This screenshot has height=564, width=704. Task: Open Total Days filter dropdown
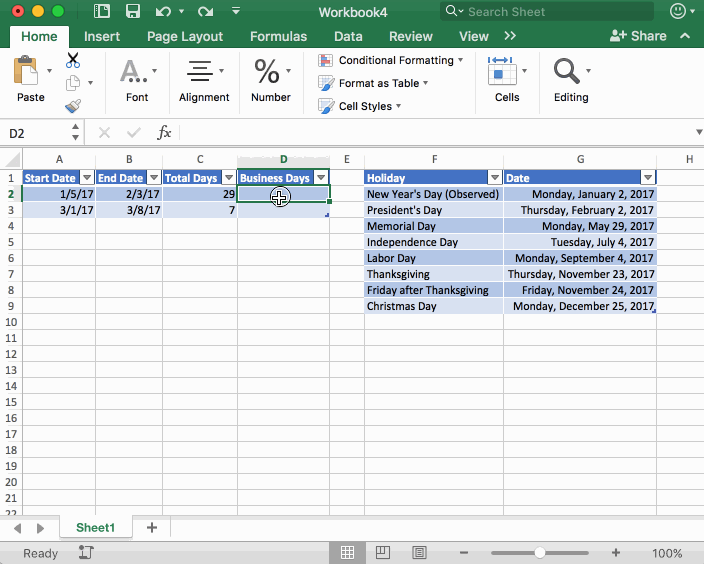pyautogui.click(x=229, y=178)
